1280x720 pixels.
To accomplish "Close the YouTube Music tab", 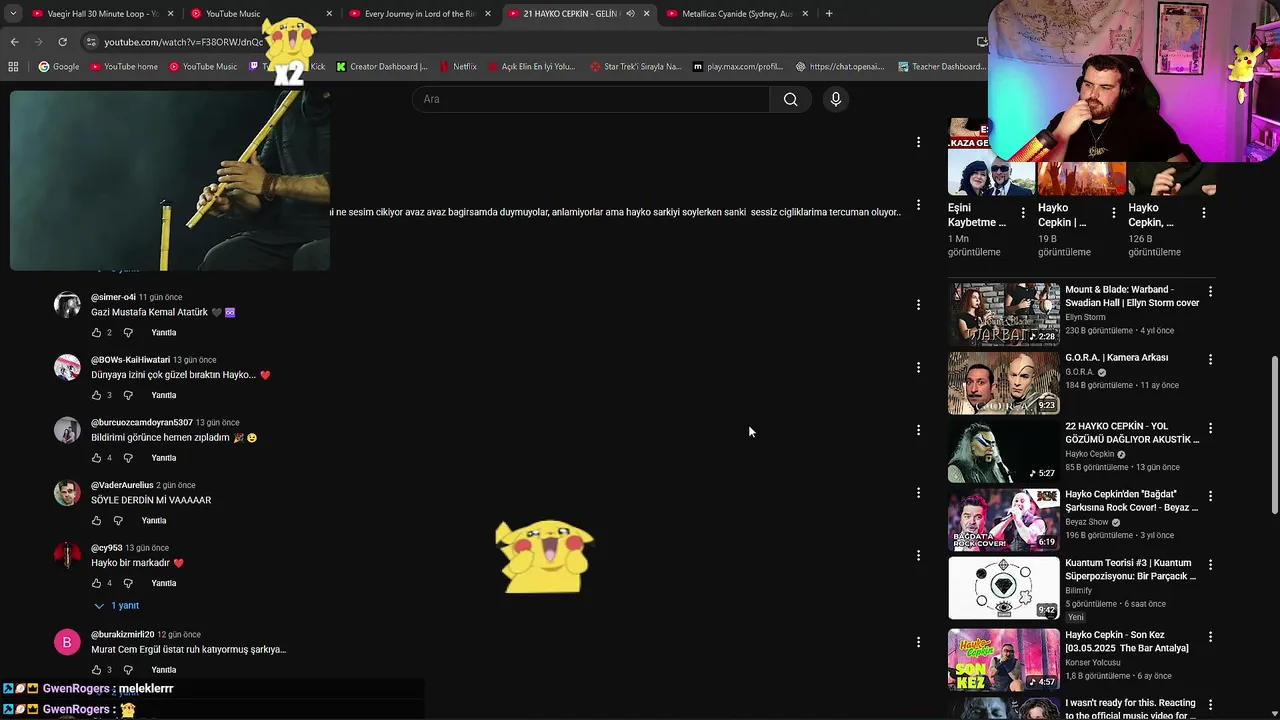I will (329, 14).
